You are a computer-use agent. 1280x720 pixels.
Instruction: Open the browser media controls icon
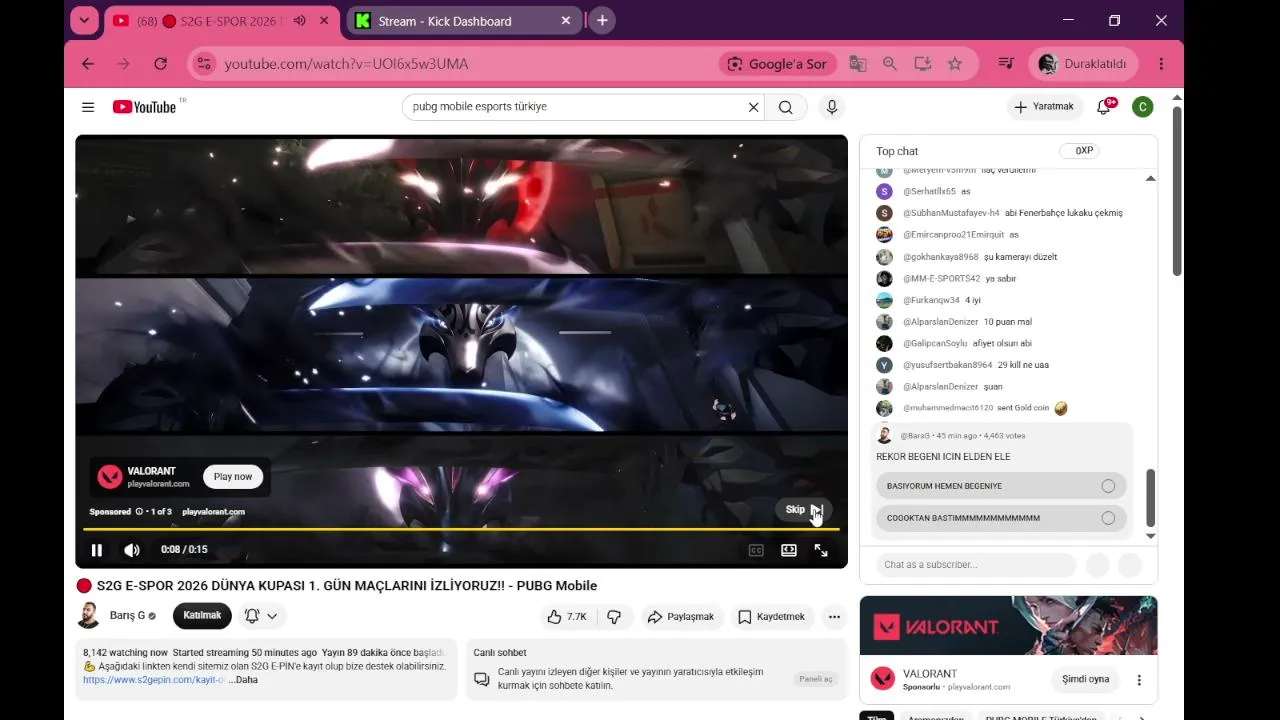[1006, 64]
